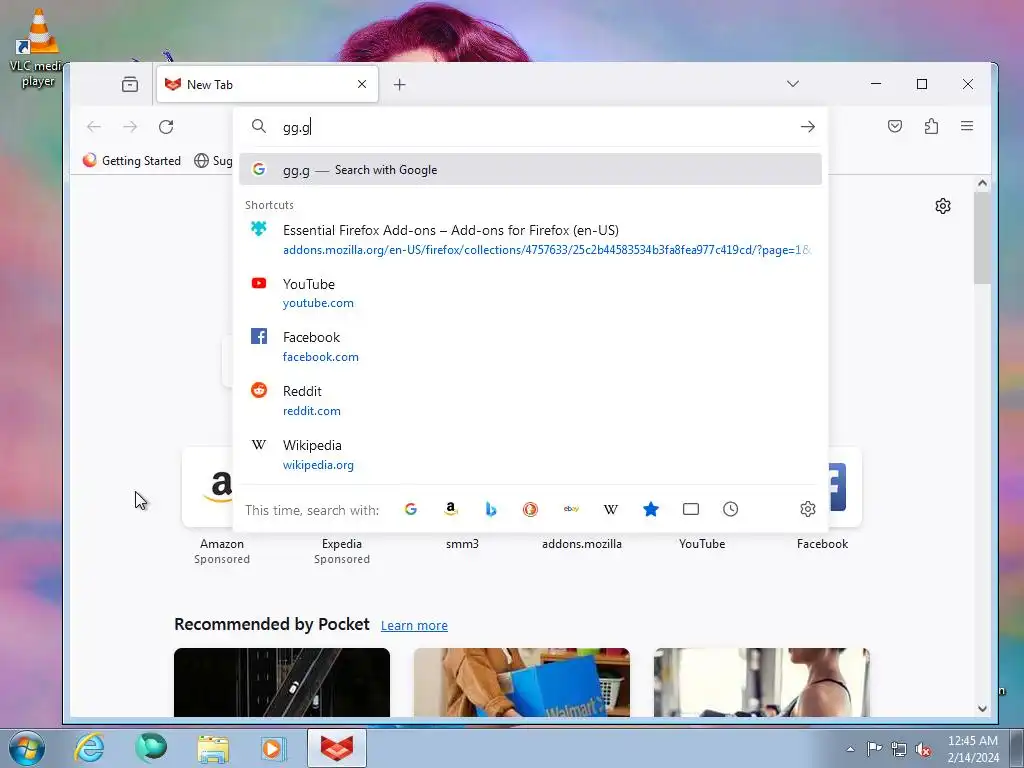This screenshot has height=768, width=1024.
Task: Click the VLC media player desktop shortcut
Action: [37, 49]
